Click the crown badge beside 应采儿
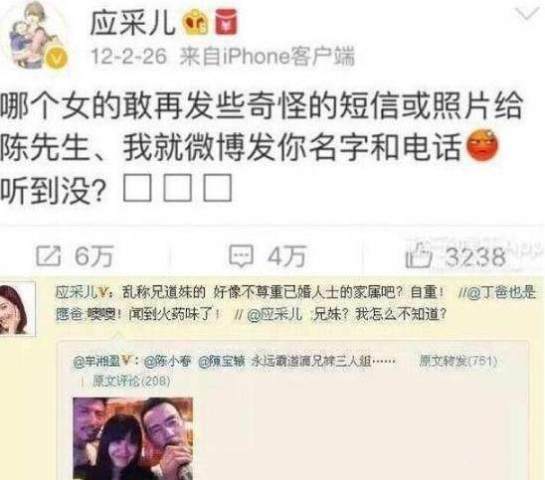The width and height of the screenshot is (545, 480). [196, 22]
